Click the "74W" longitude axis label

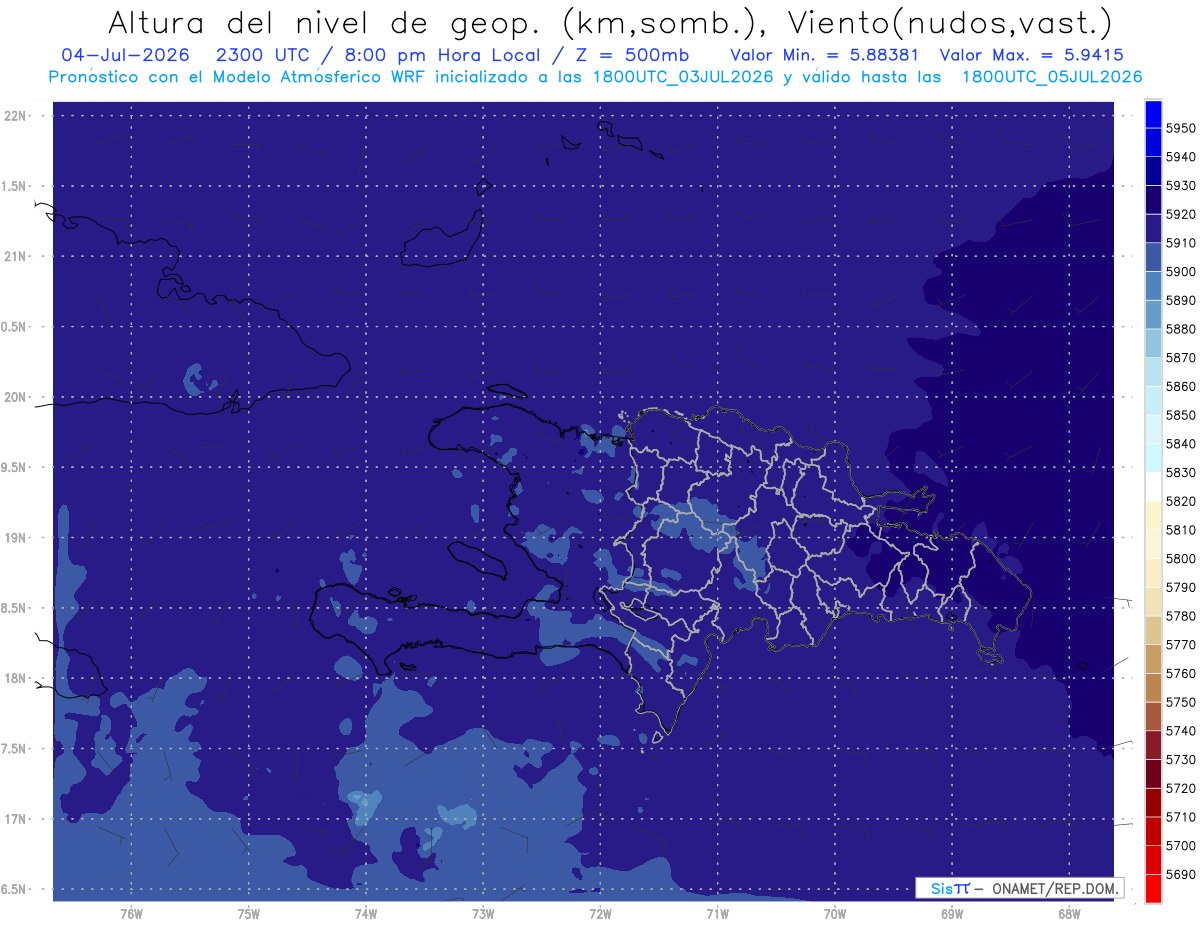point(366,914)
